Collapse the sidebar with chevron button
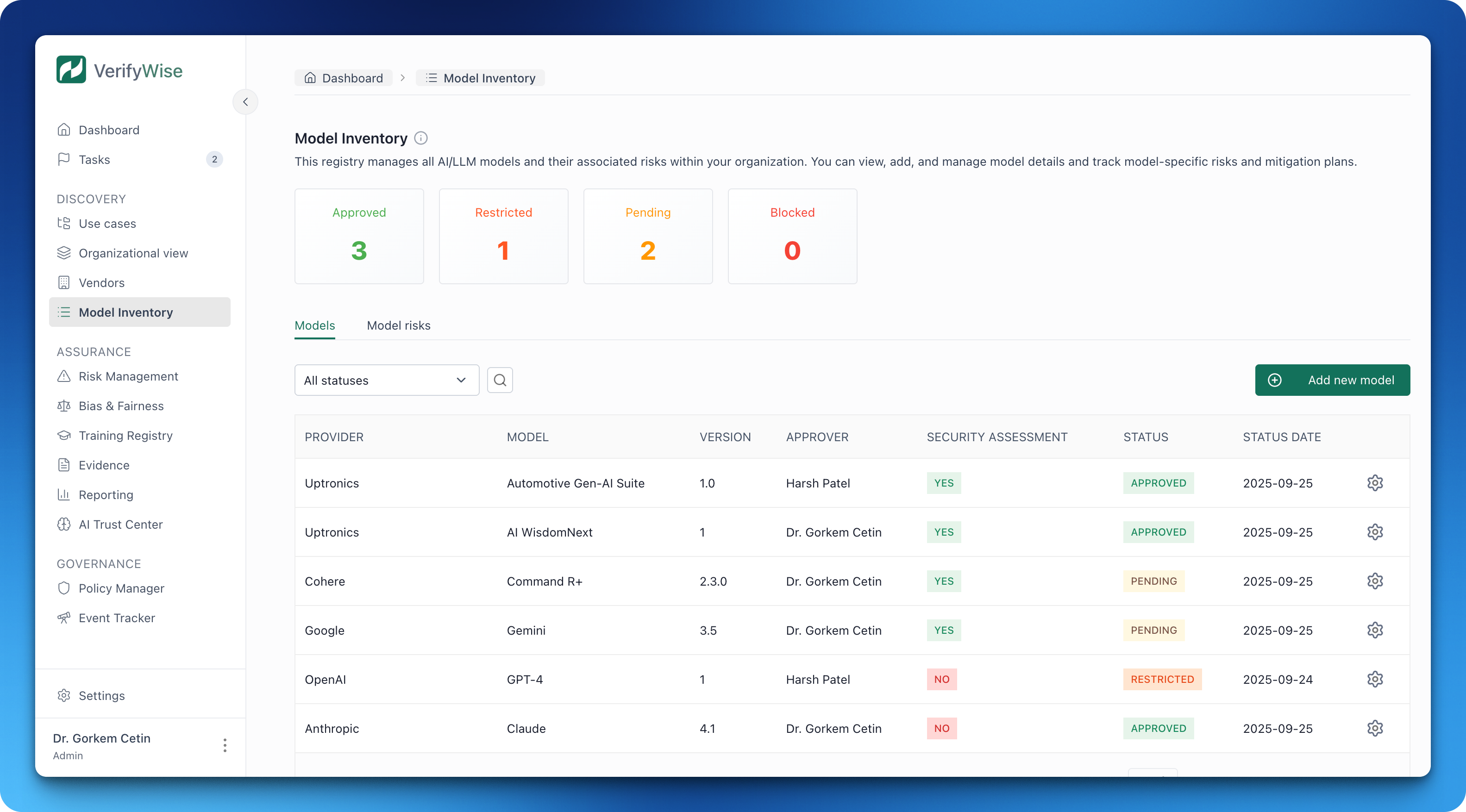The image size is (1466, 812). [x=245, y=102]
